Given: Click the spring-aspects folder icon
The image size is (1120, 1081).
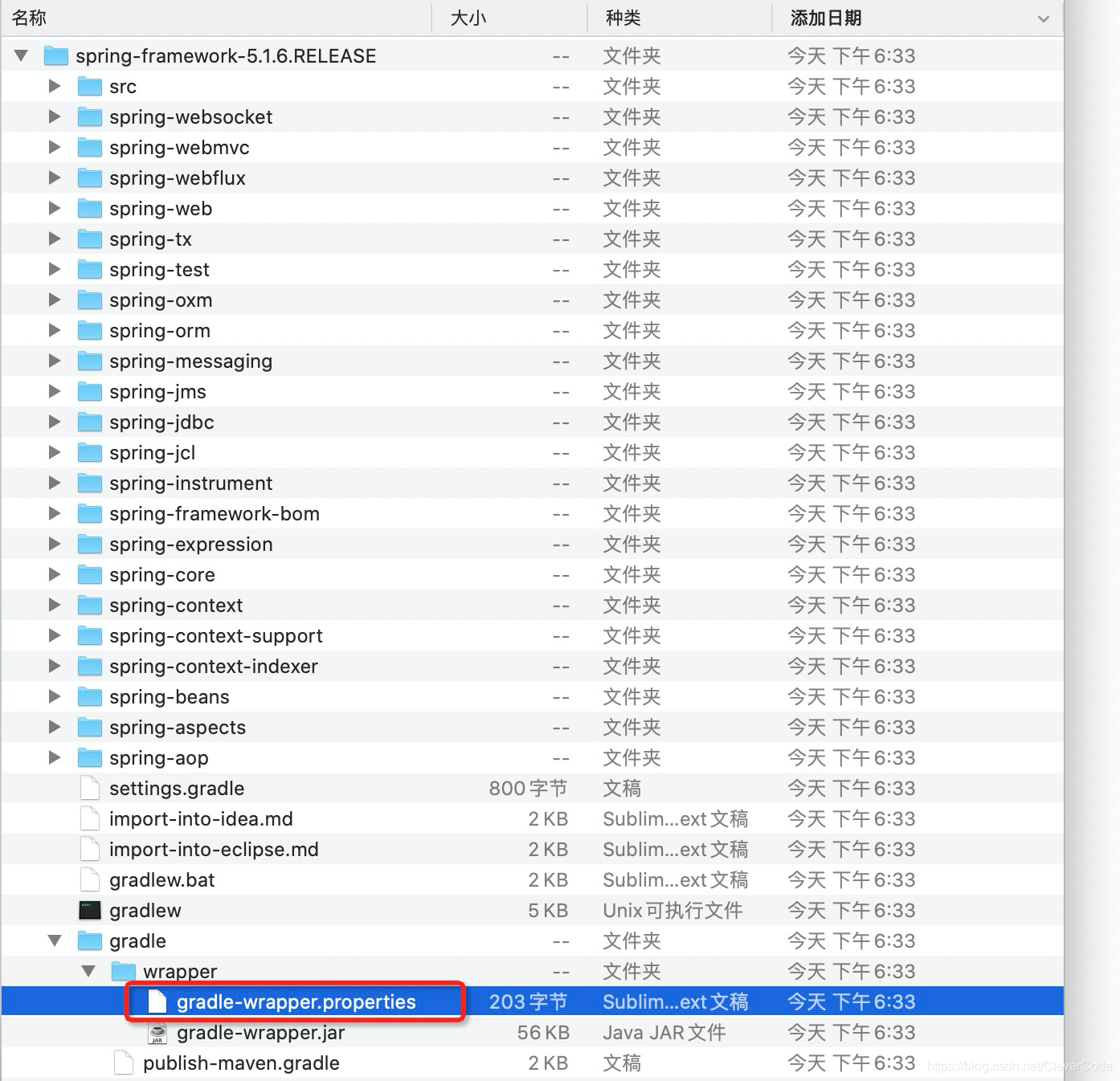Looking at the screenshot, I should pos(89,727).
